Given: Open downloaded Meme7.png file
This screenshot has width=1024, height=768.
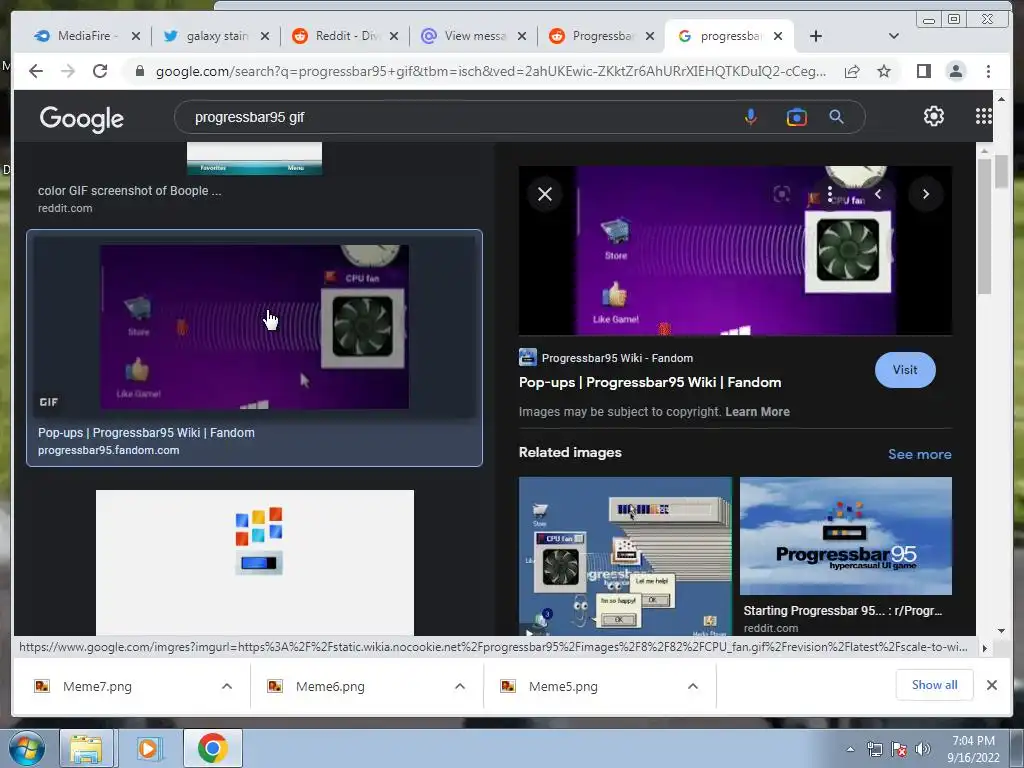Looking at the screenshot, I should point(97,686).
